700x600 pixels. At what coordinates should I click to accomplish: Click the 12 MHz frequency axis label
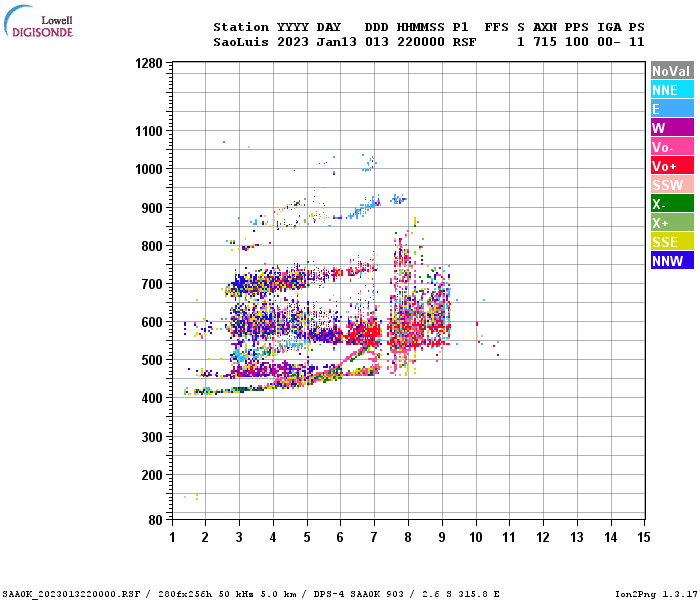[543, 537]
